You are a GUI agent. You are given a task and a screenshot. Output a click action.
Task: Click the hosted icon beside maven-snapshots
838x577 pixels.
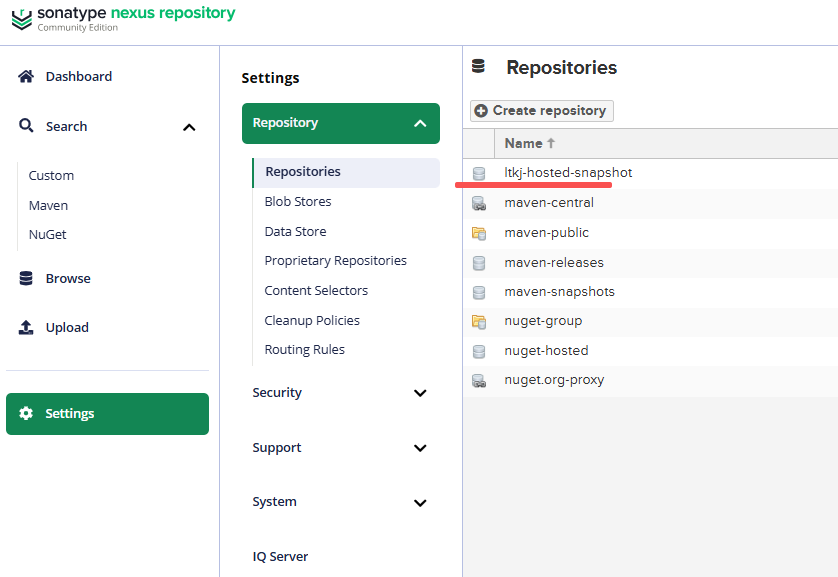click(479, 292)
